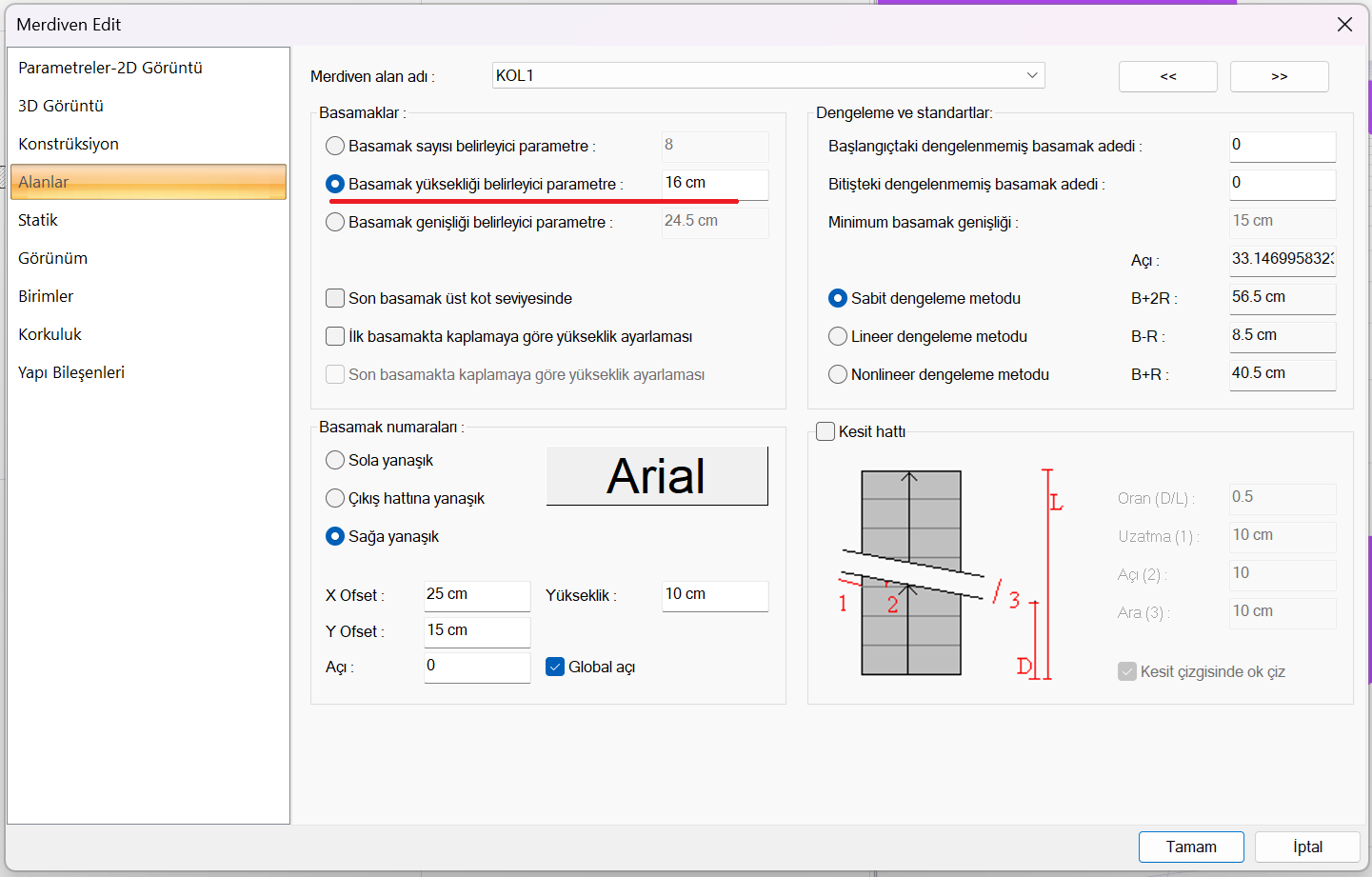Uncheck the Global açı checkbox

coord(555,667)
